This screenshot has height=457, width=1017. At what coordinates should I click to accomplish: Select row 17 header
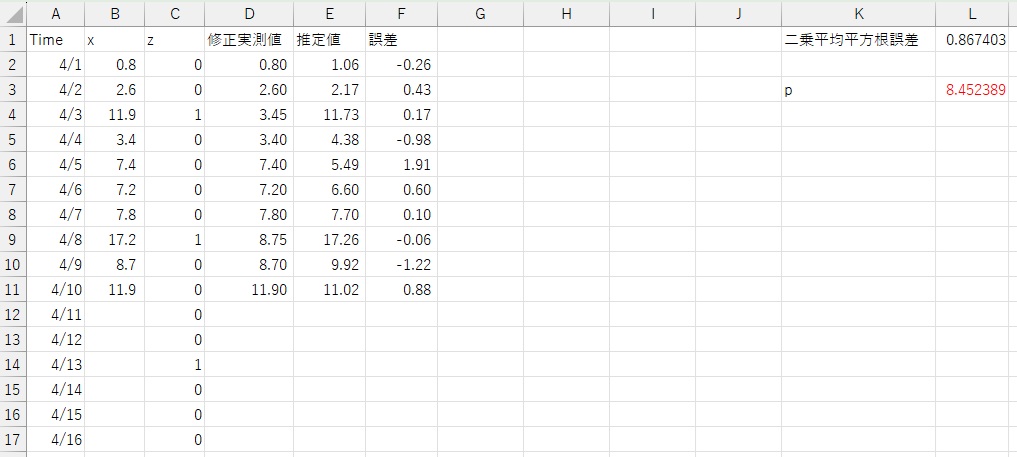pos(12,440)
